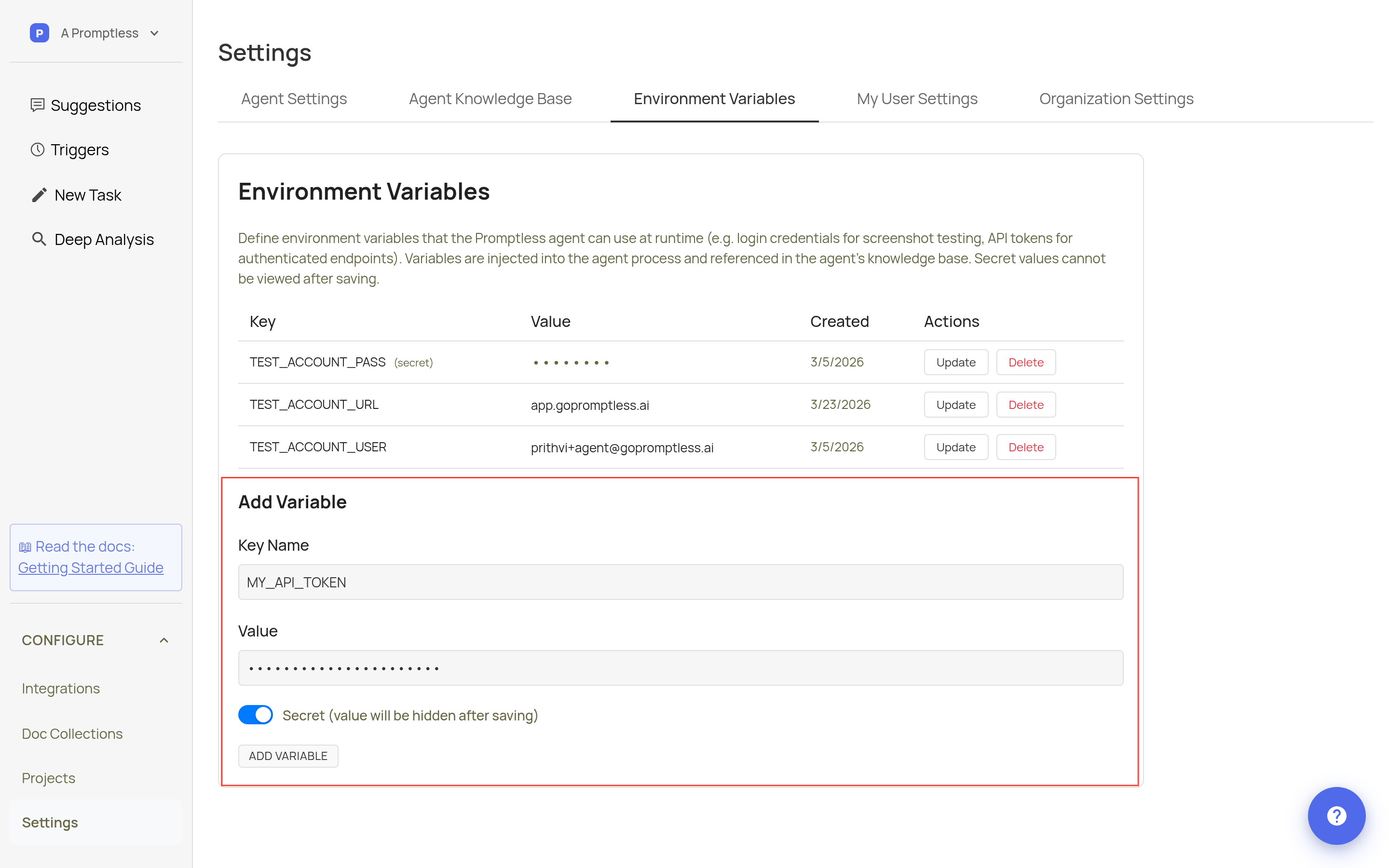Open Deep Analysis with the magnifier icon
The image size is (1389, 868).
38,239
